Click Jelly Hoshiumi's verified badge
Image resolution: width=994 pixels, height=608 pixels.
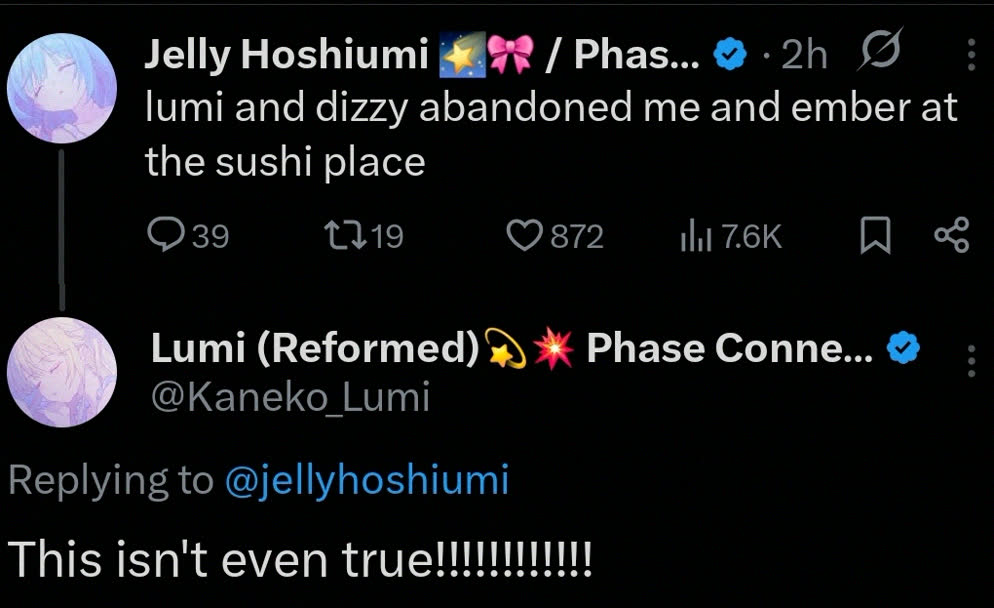point(731,56)
